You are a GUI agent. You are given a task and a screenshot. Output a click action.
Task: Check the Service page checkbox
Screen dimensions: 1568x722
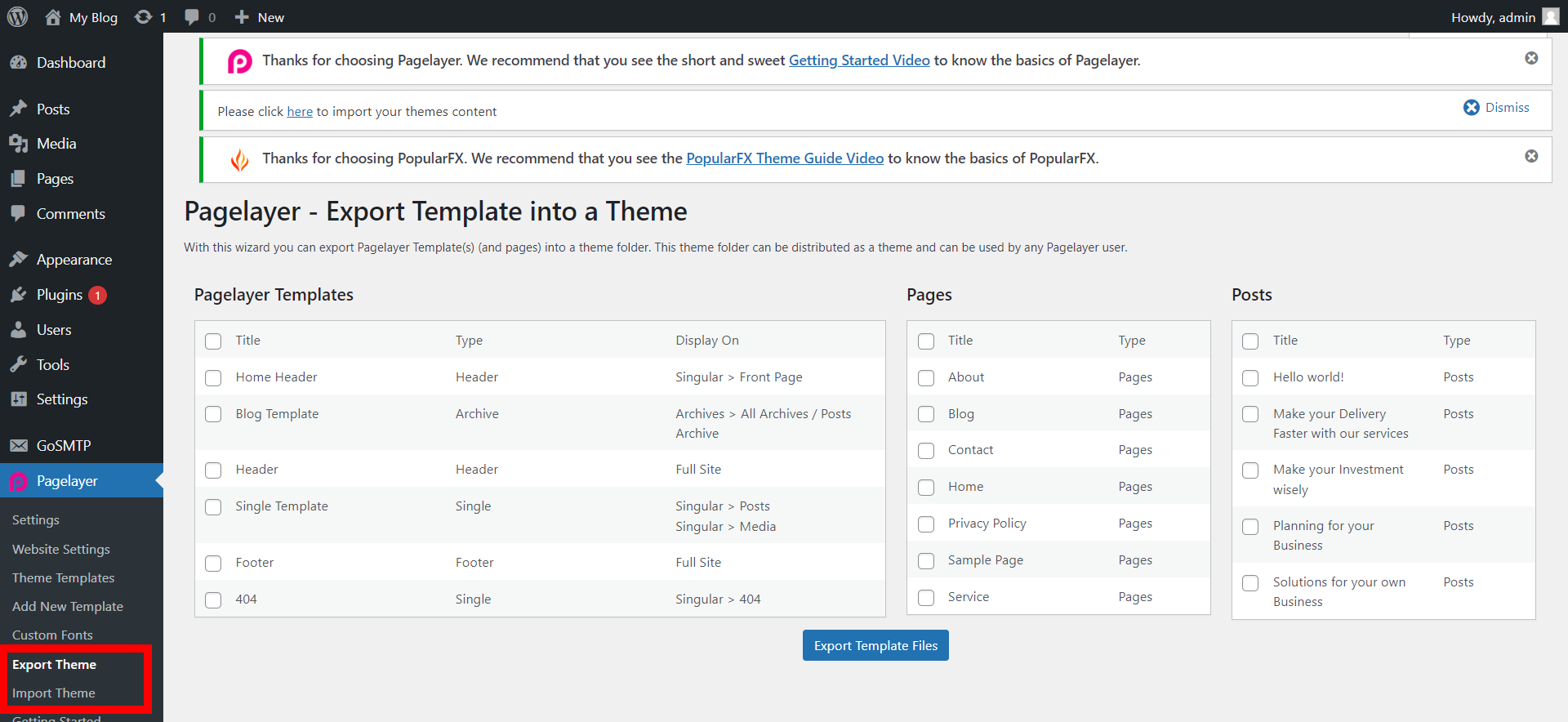coord(926,598)
